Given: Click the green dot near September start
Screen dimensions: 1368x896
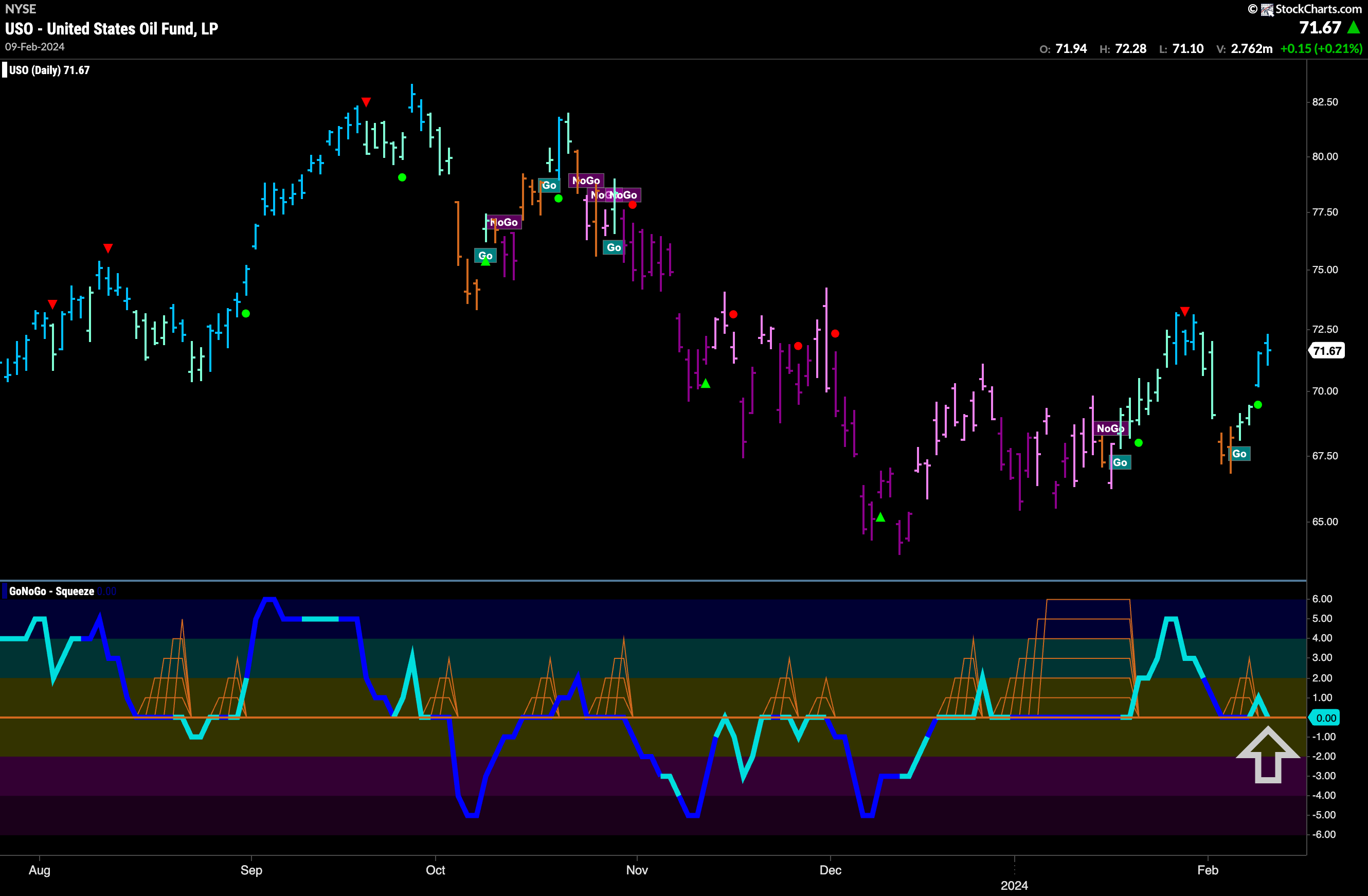Looking at the screenshot, I should (x=246, y=313).
